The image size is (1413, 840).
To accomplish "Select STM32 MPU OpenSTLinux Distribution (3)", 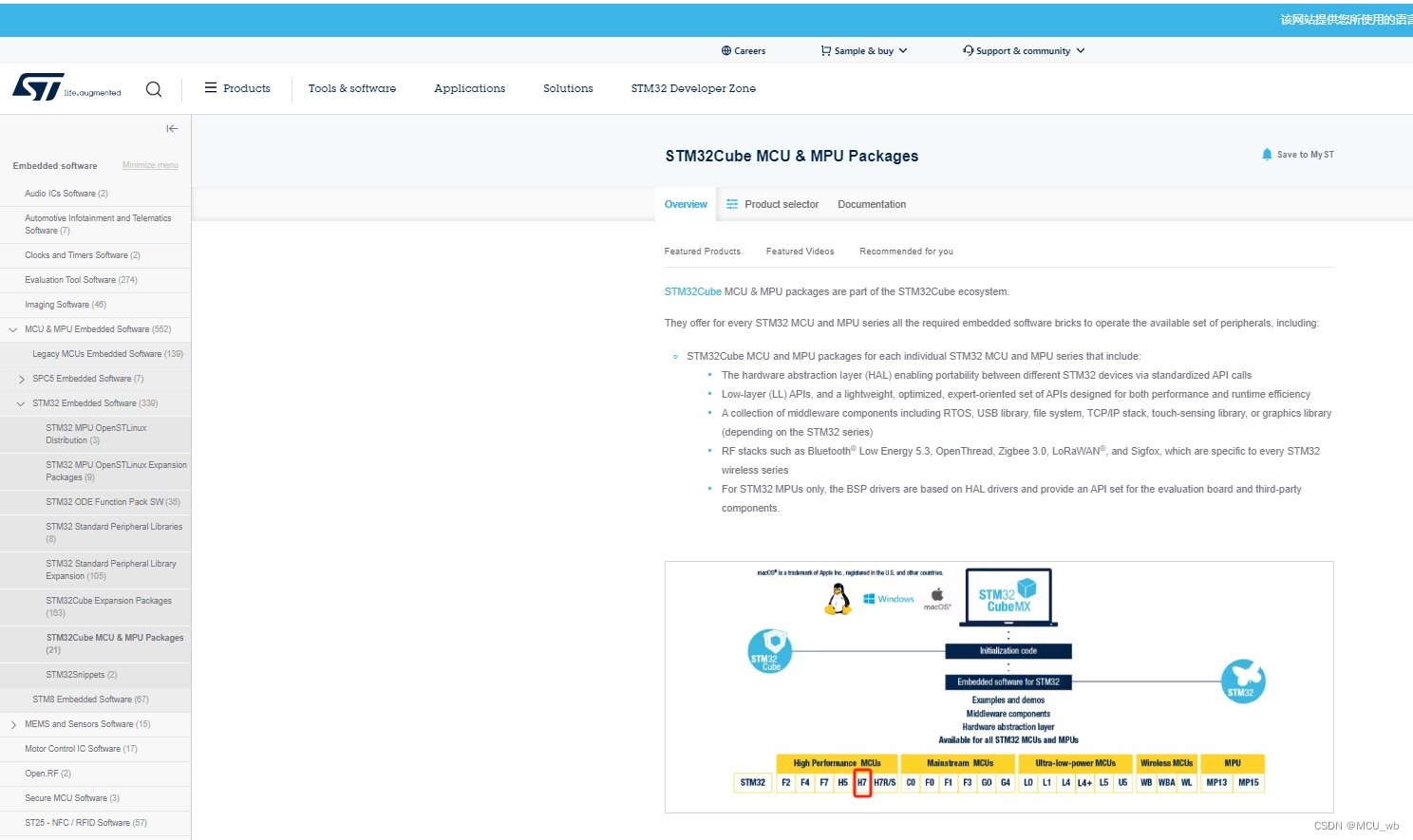I will pos(95,434).
